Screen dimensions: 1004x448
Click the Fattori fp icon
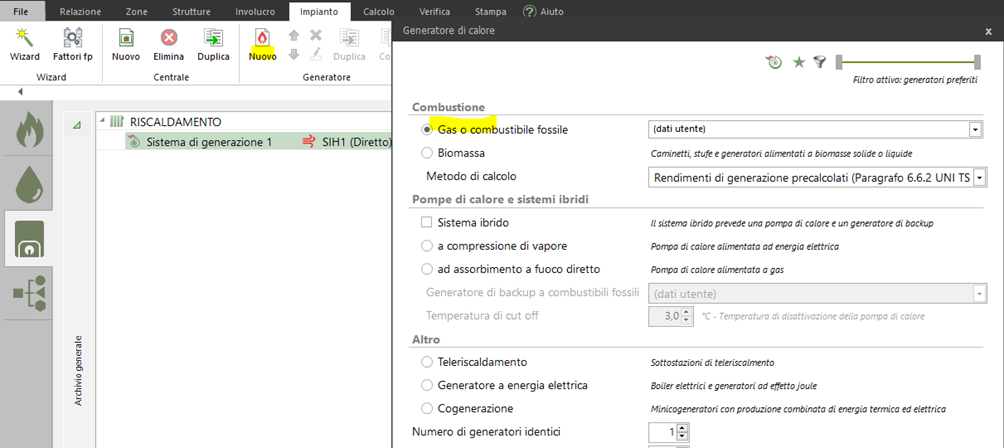click(73, 43)
